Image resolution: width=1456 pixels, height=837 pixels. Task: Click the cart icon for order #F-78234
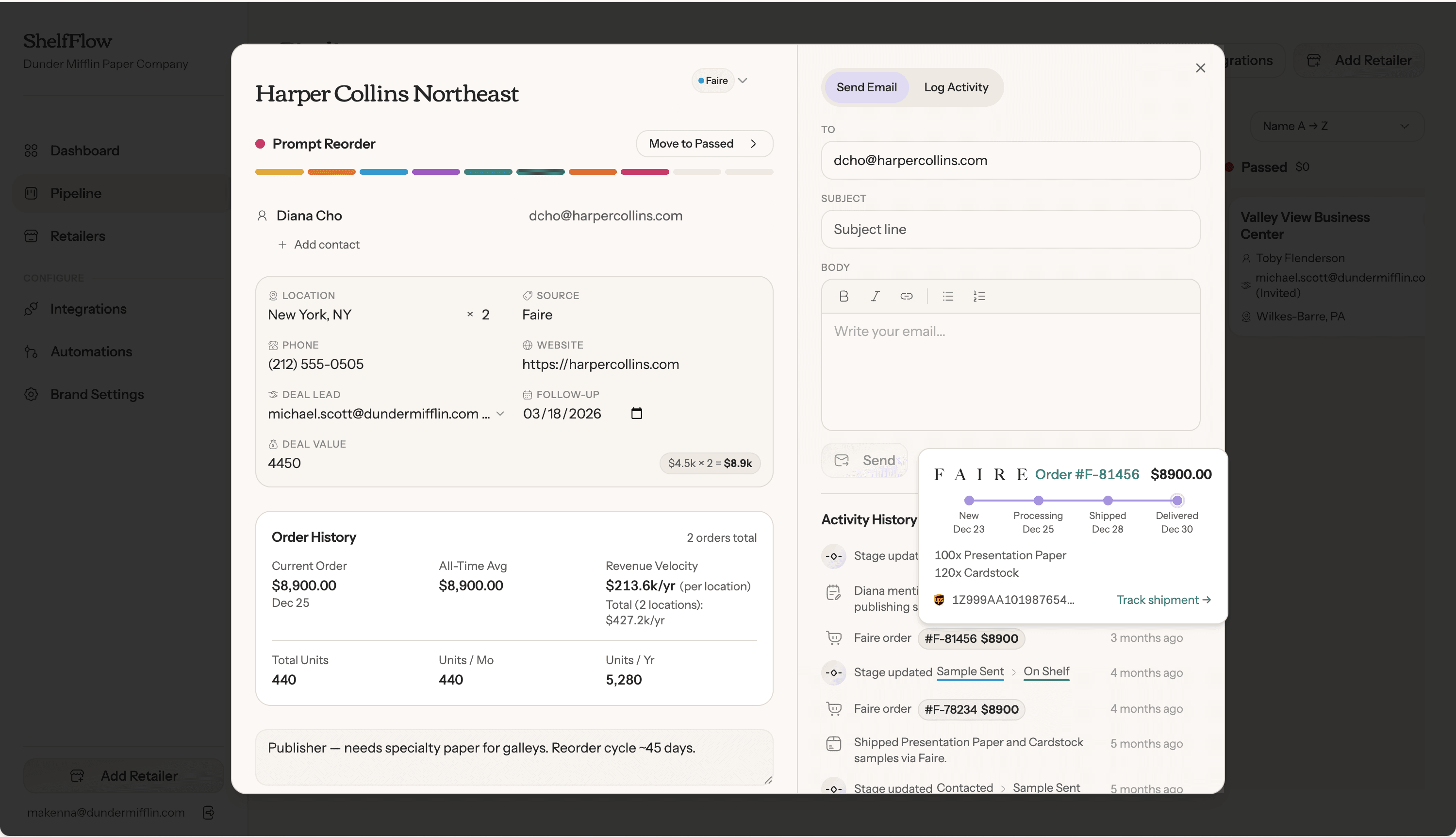[x=834, y=709]
